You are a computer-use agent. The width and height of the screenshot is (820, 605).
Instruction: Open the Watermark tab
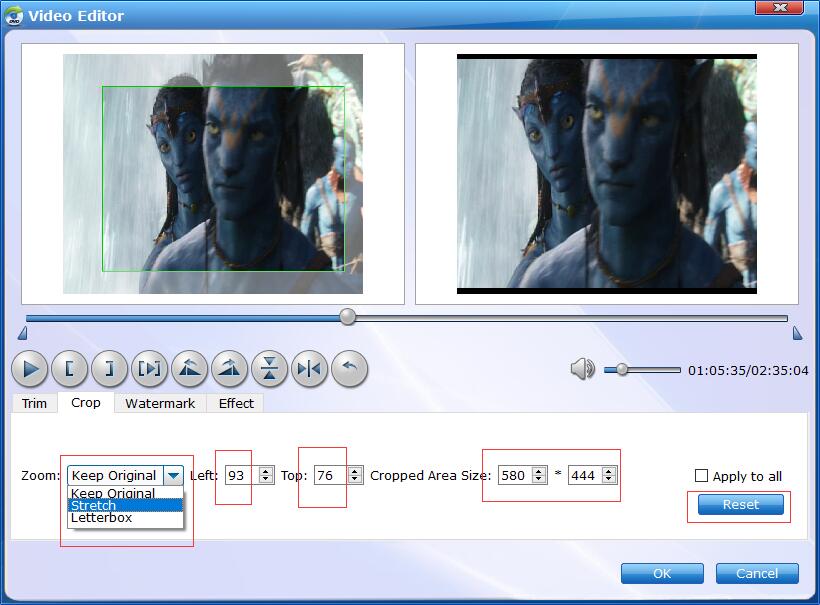[x=160, y=403]
